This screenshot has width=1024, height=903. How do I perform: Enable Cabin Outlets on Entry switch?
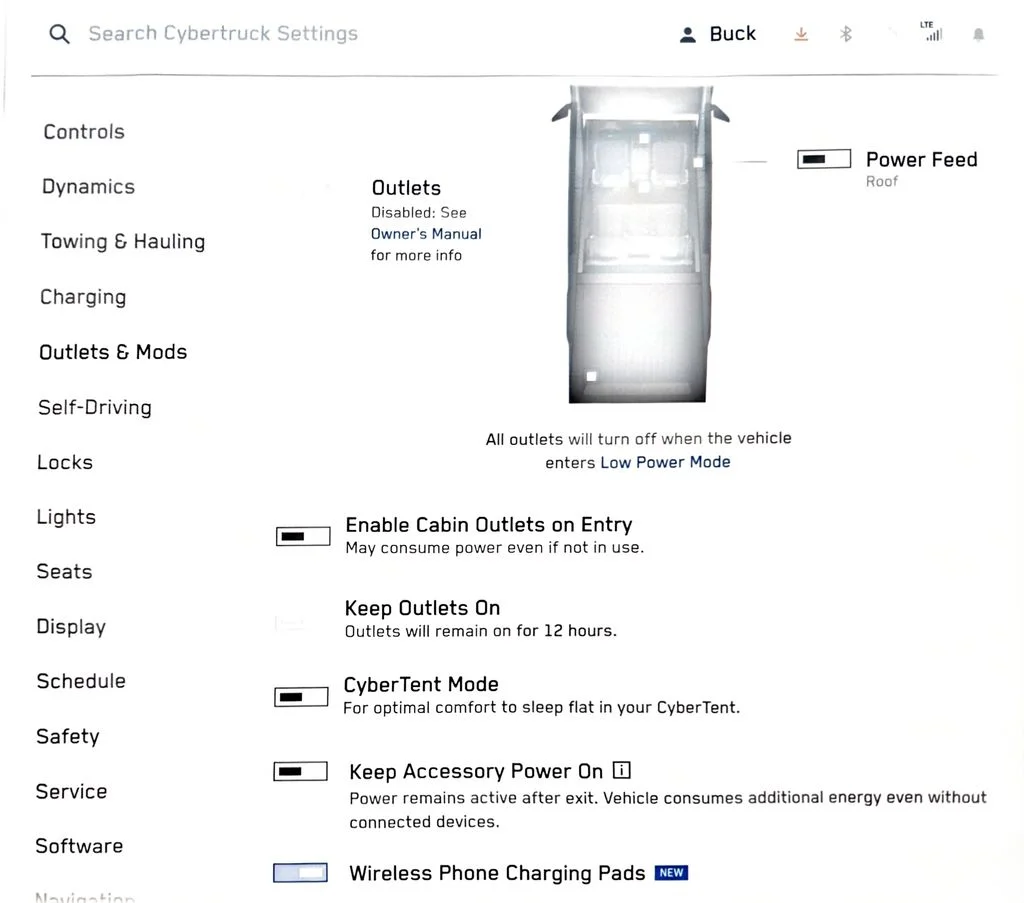303,536
